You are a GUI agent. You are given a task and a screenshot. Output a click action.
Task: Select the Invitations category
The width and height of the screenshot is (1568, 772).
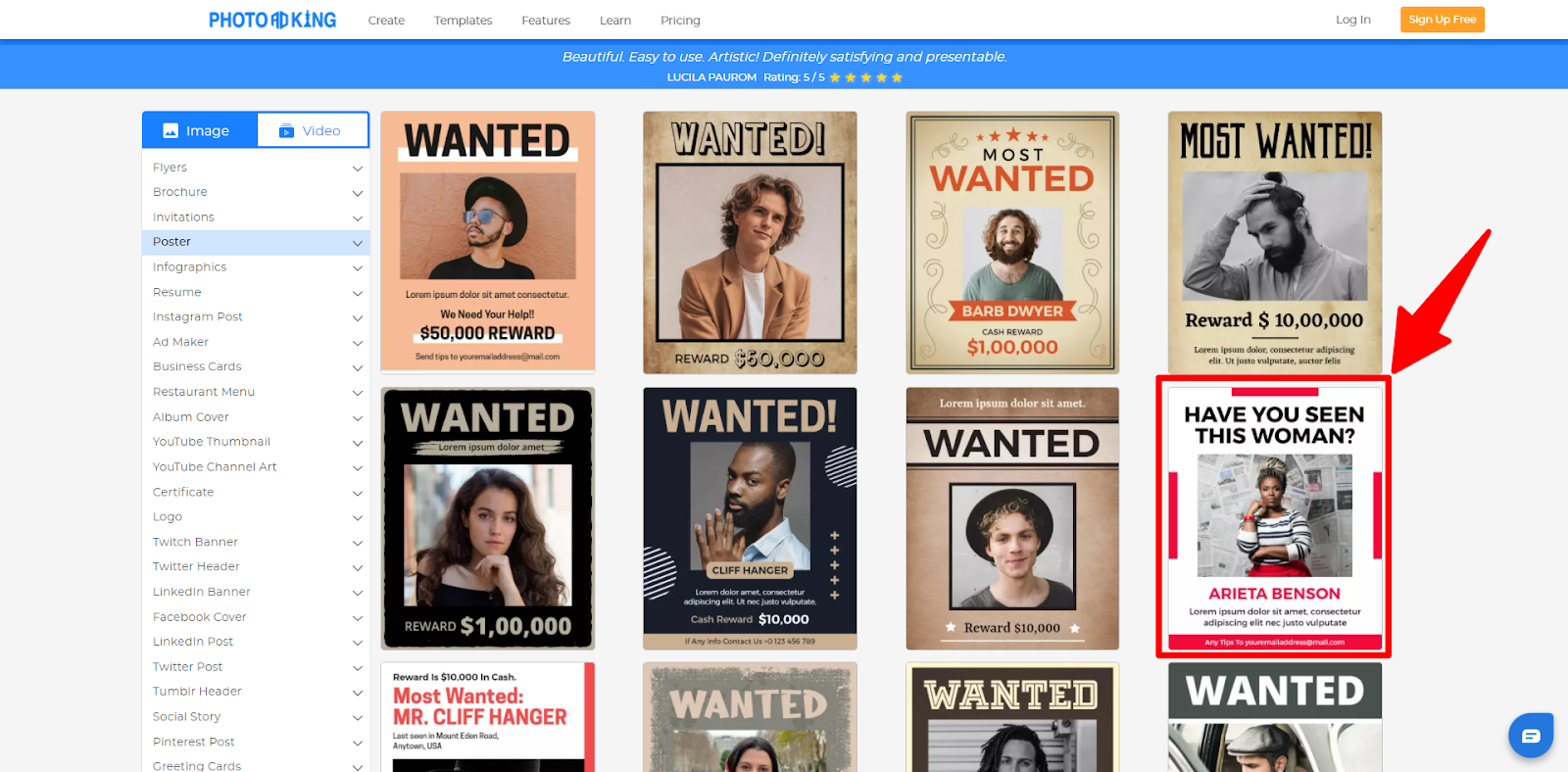point(183,217)
